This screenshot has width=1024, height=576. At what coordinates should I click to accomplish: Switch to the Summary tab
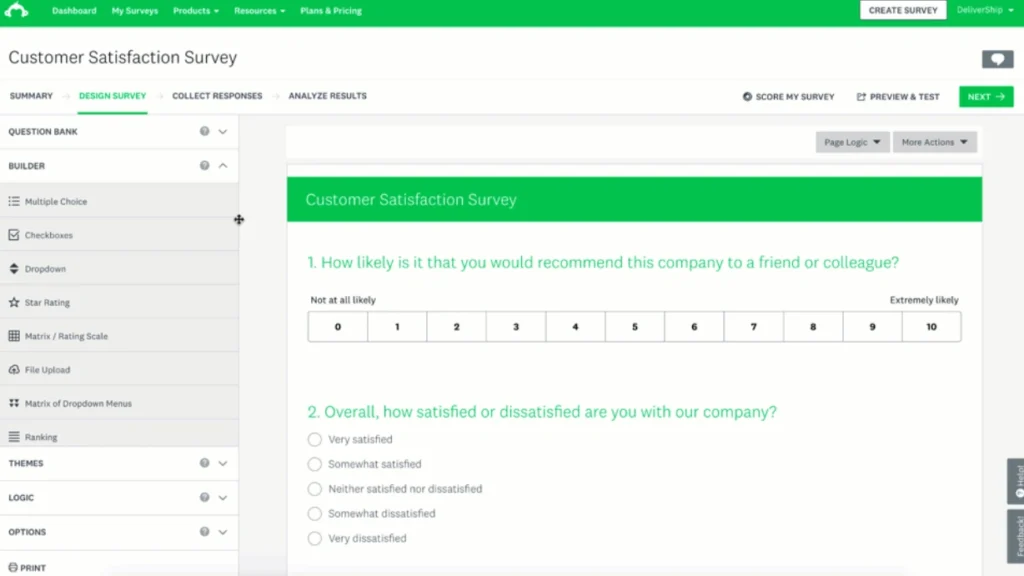(x=31, y=96)
